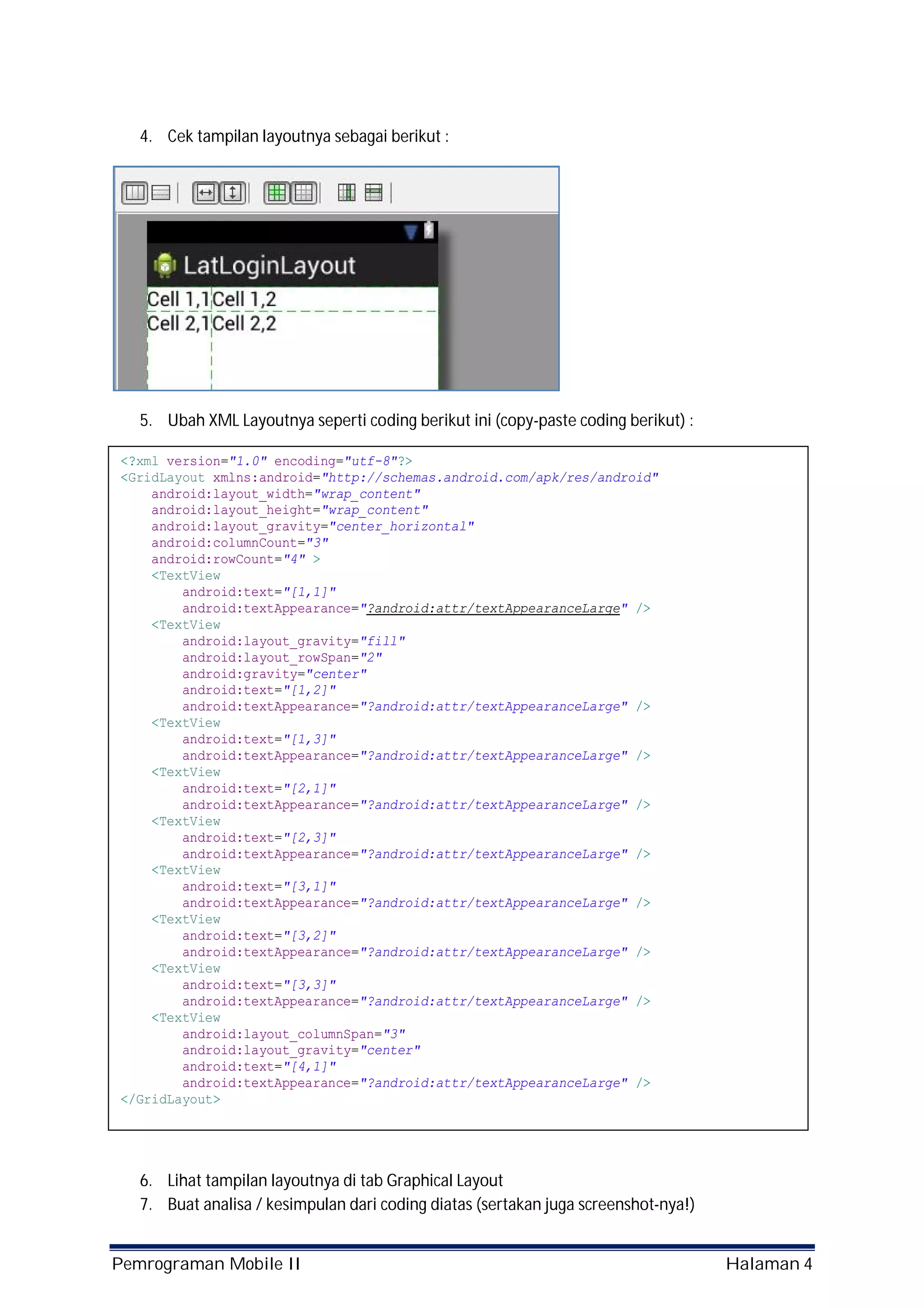924x1308 pixels.
Task: Click the layout_gravity="center_horizontal" line
Action: pyautogui.click(x=313, y=527)
